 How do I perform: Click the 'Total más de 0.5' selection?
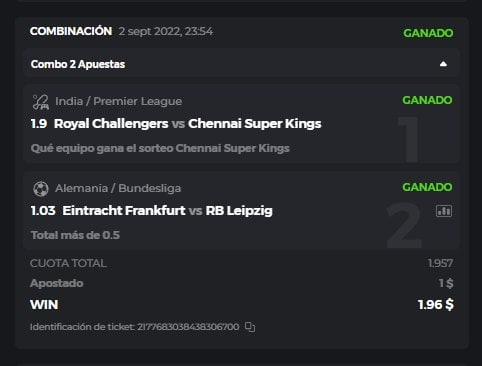[75, 235]
